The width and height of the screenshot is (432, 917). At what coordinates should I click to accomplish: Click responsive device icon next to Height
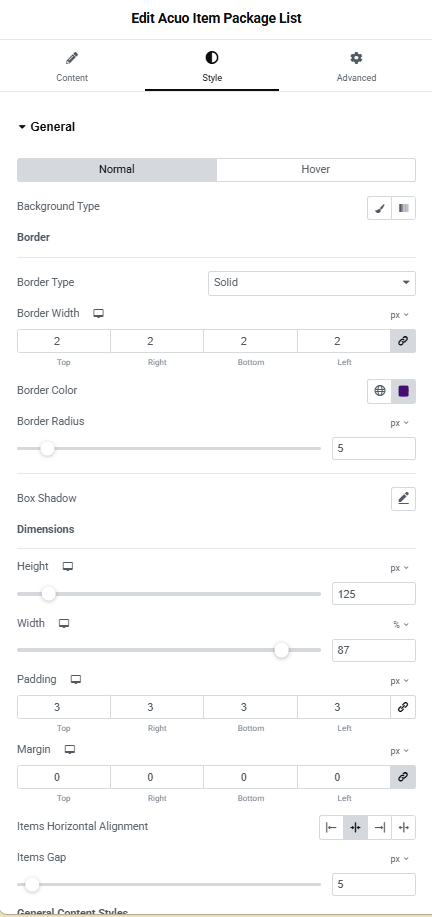pyautogui.click(x=68, y=567)
